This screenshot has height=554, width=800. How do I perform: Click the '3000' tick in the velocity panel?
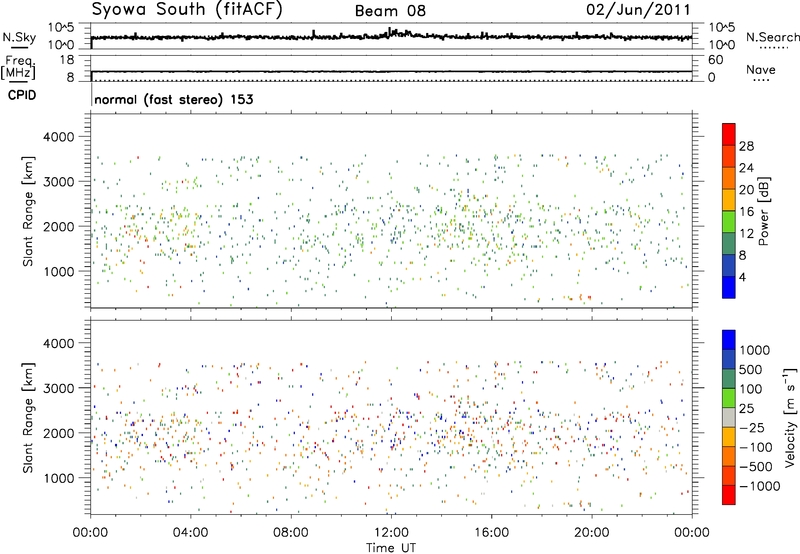click(x=59, y=388)
